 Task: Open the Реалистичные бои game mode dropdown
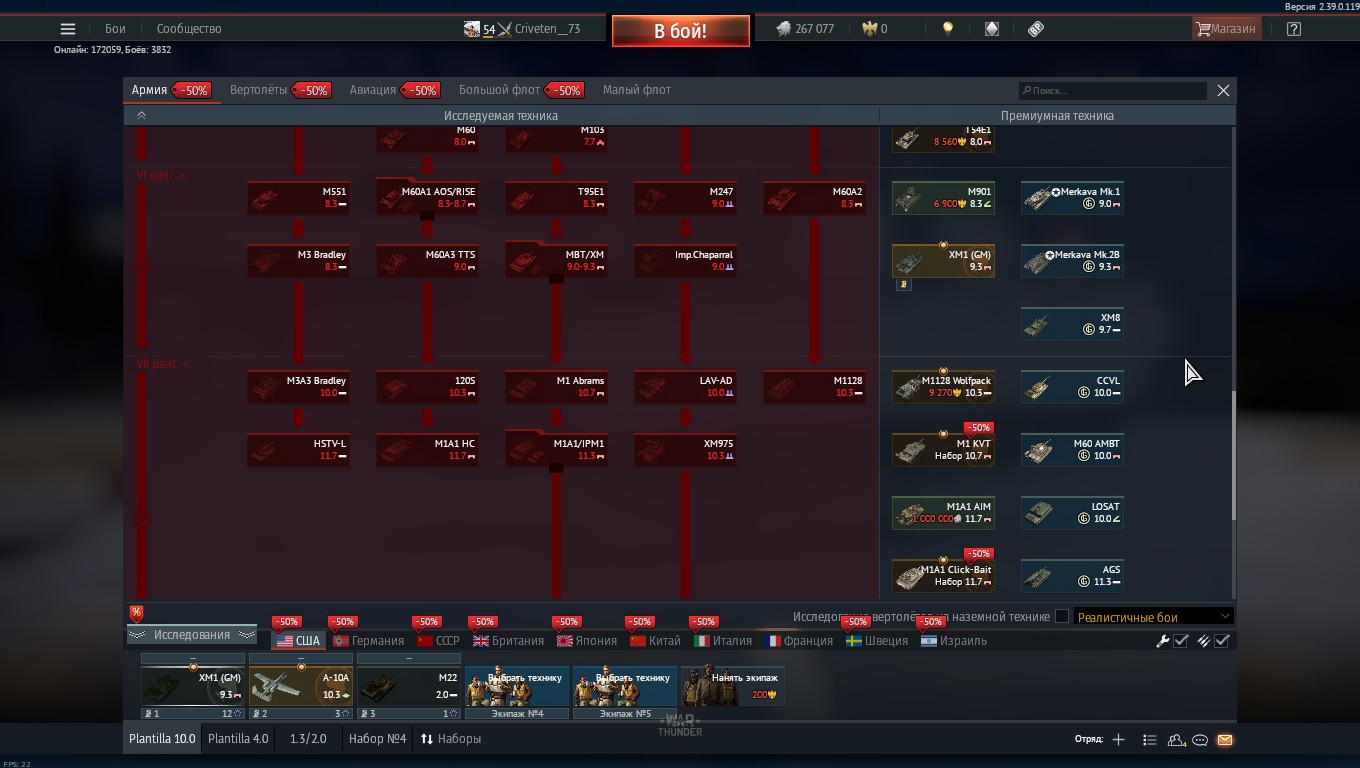[x=1153, y=617]
